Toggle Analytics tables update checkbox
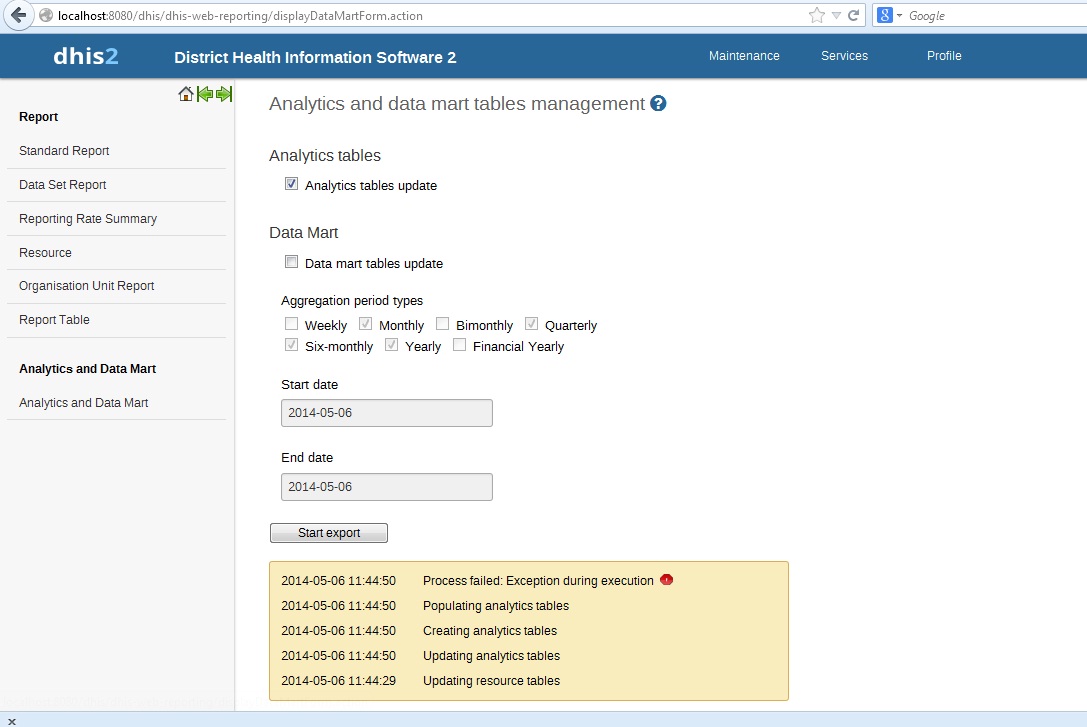Viewport: 1087px width, 727px height. (291, 184)
